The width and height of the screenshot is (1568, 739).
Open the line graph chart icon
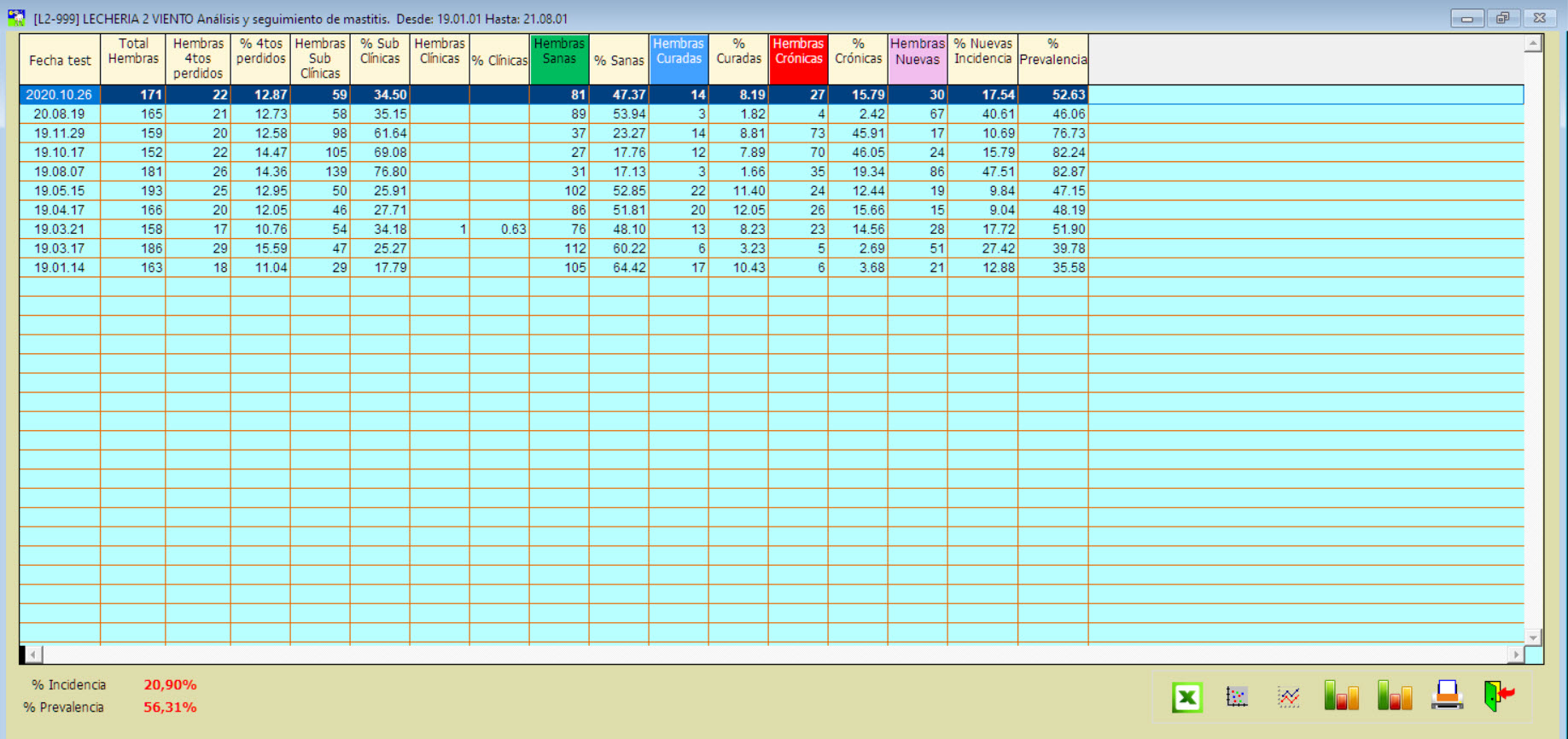coord(1288,697)
